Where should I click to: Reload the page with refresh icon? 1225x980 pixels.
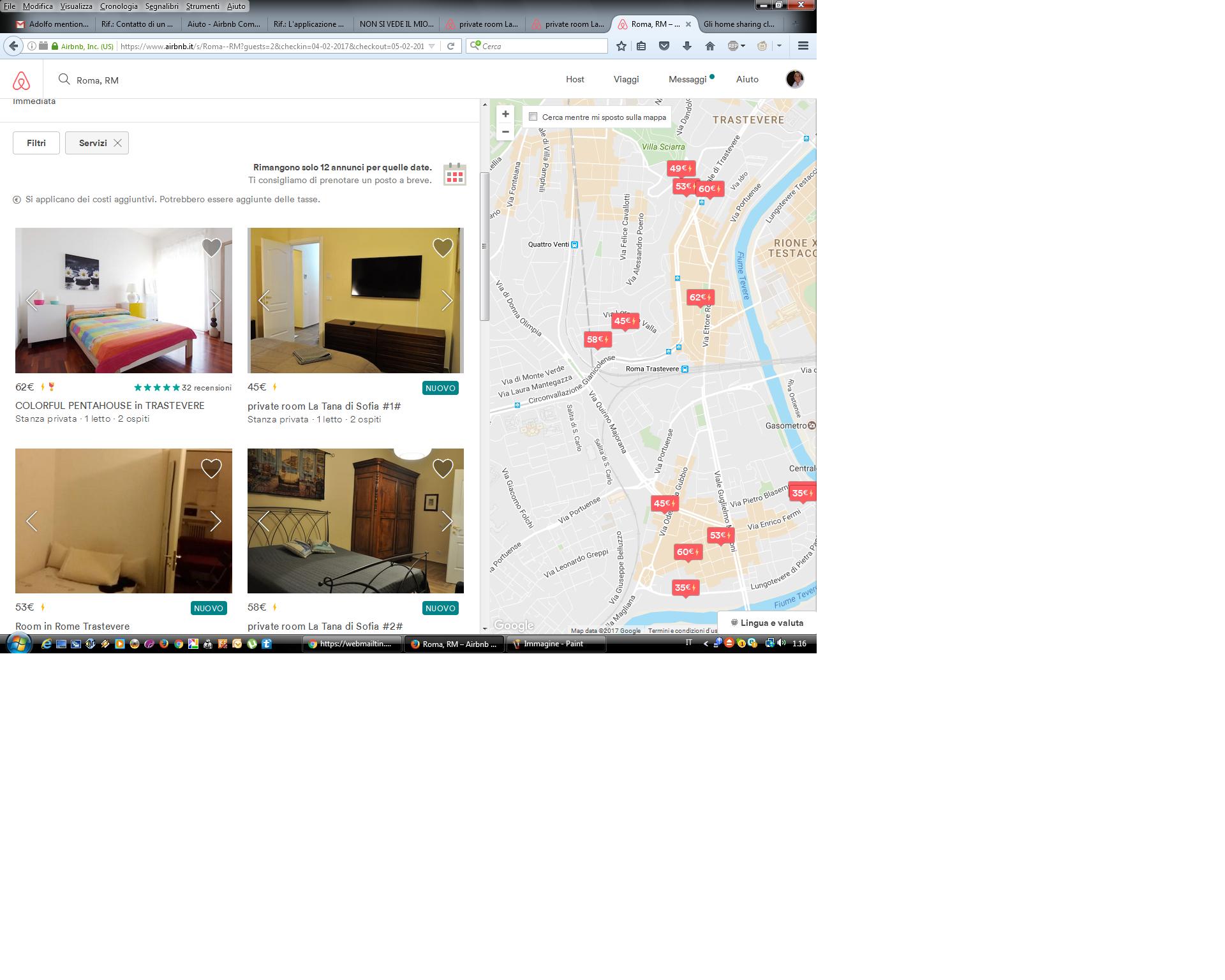450,46
